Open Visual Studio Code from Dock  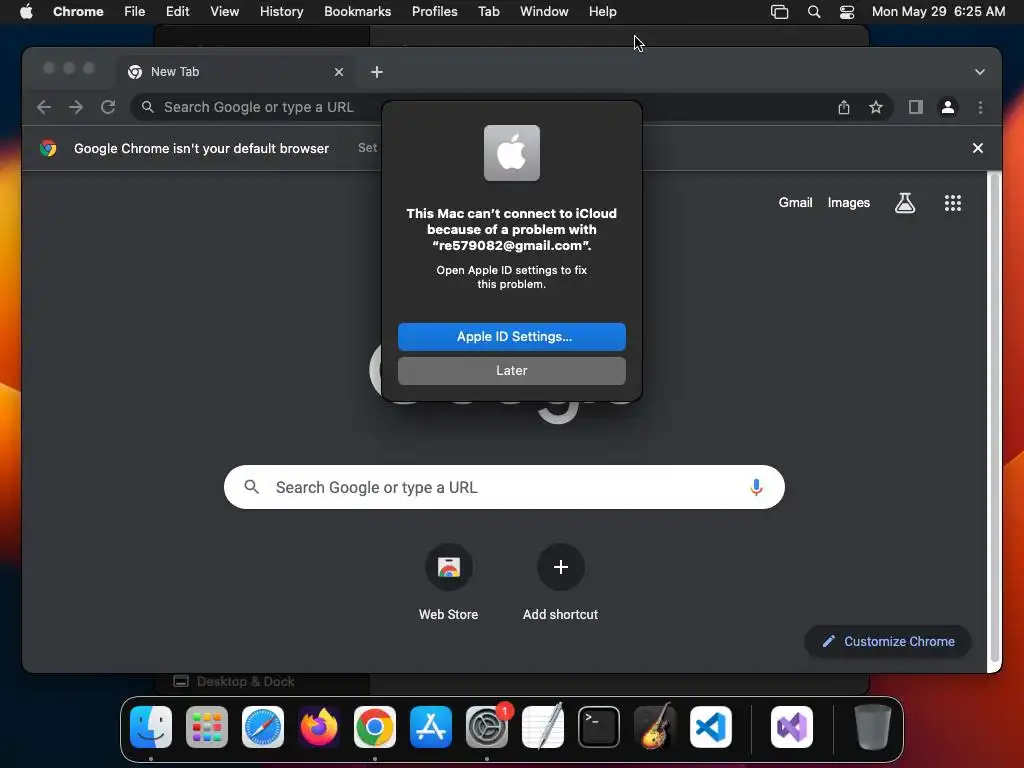(711, 727)
